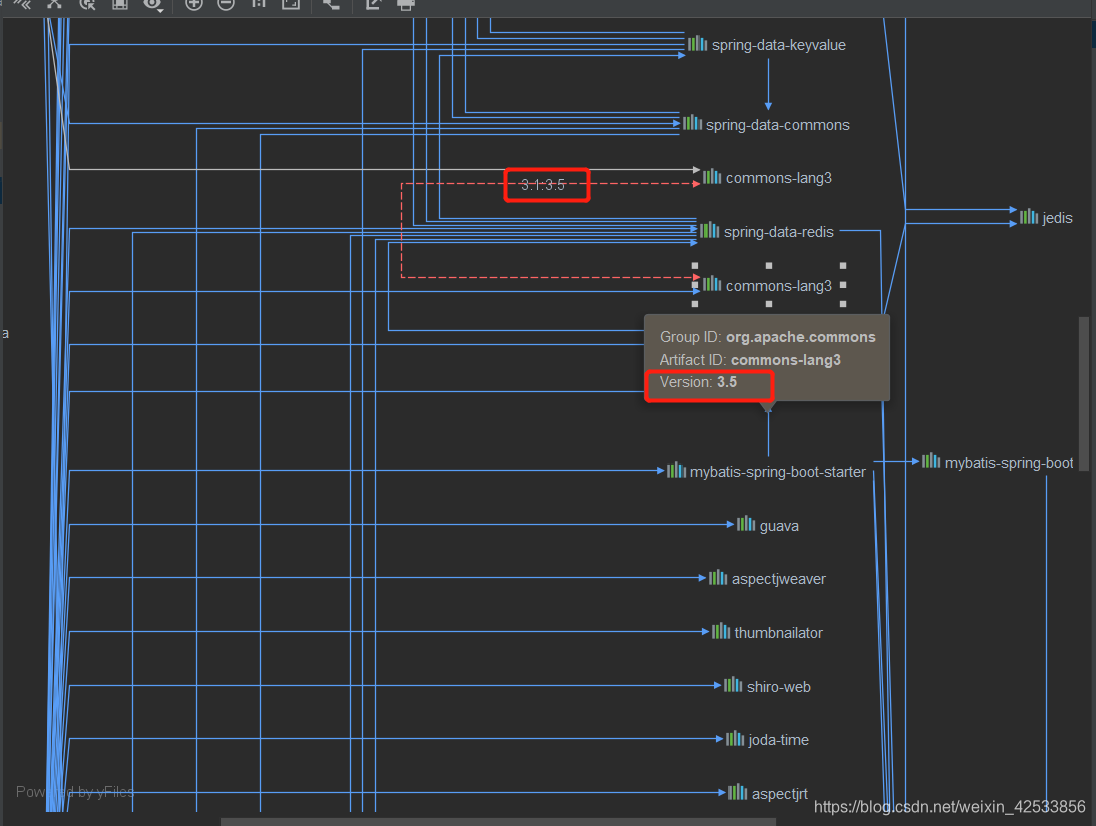Select the spring-data-commons library icon
Viewport: 1096px width, 826px height.
[x=692, y=123]
